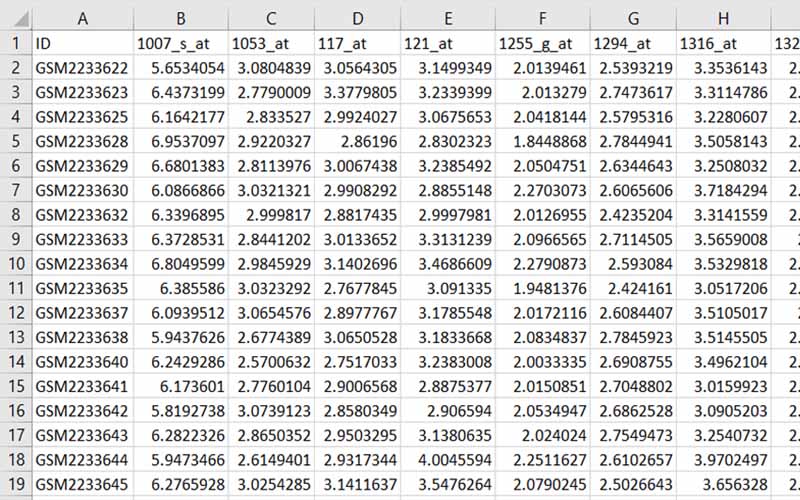
Task: Click the row 19 header
Action: (x=15, y=483)
